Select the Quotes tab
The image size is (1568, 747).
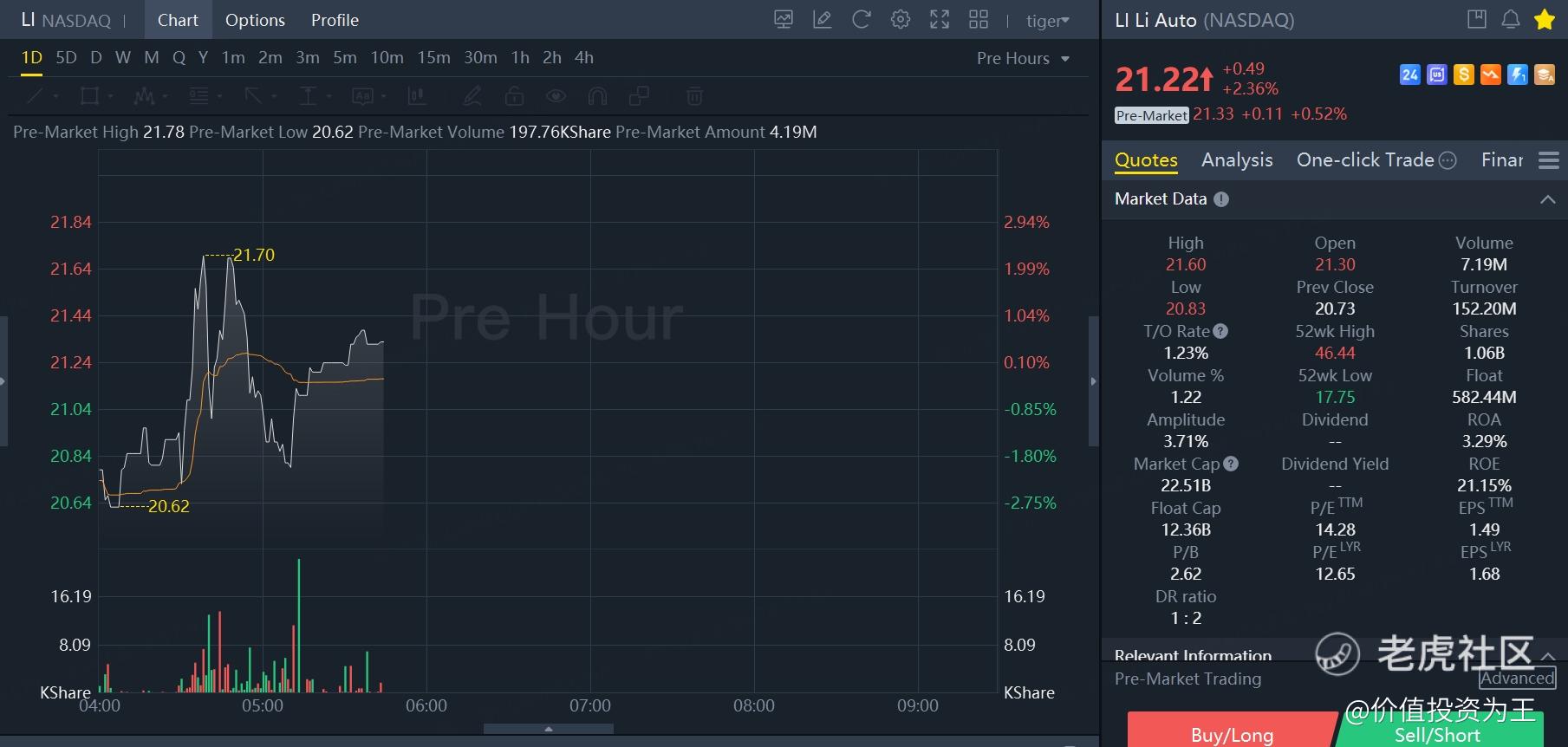point(1146,160)
